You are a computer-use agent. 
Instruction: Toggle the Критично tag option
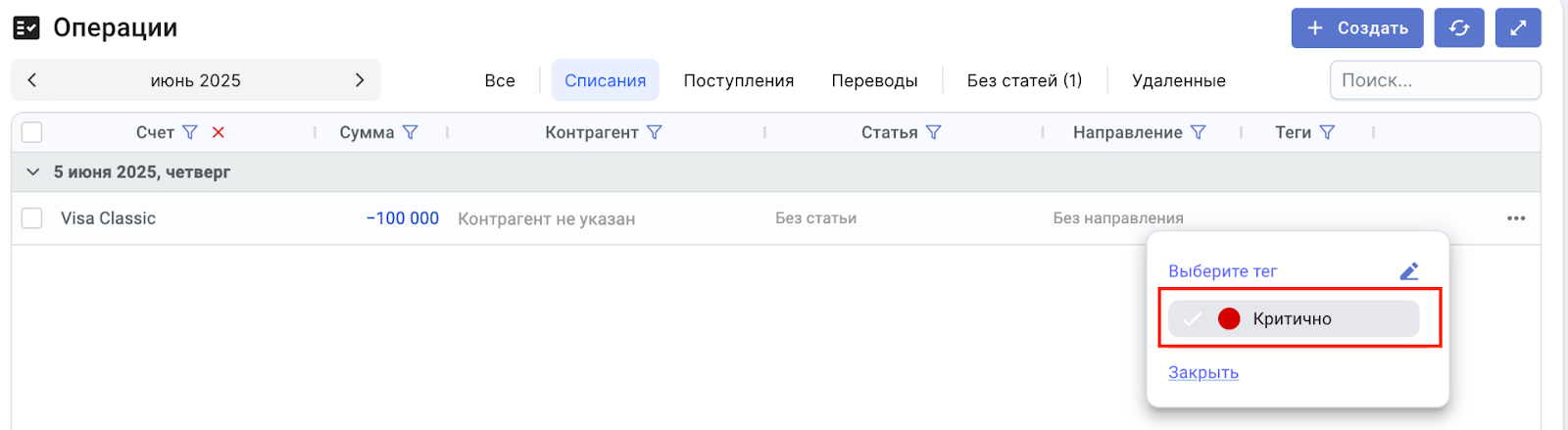tap(1293, 318)
